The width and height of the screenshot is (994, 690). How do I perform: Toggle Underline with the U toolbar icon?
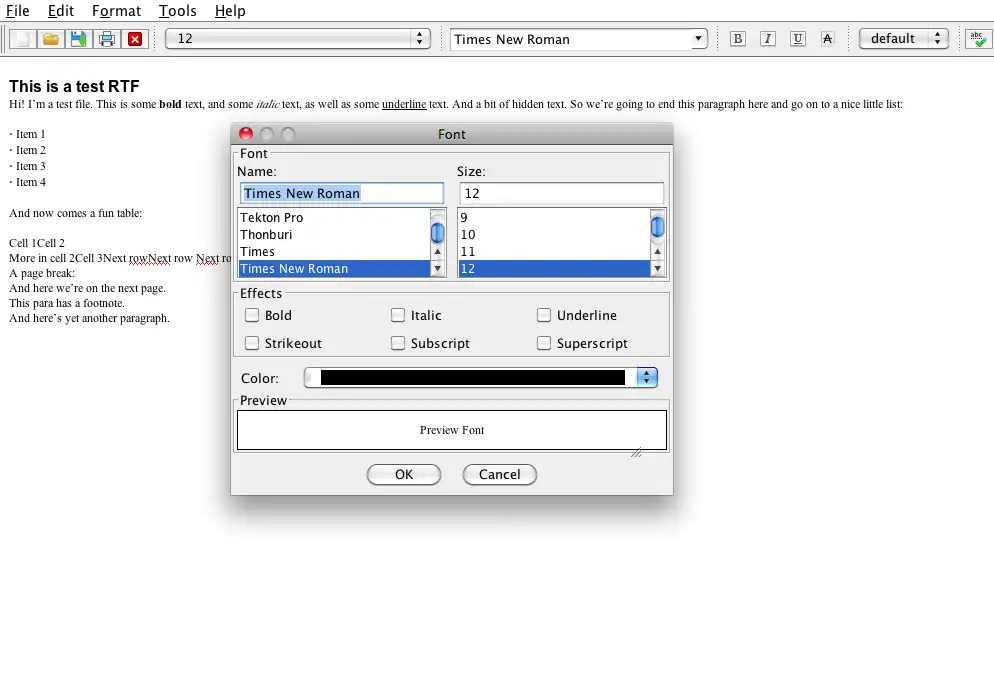[x=797, y=39]
